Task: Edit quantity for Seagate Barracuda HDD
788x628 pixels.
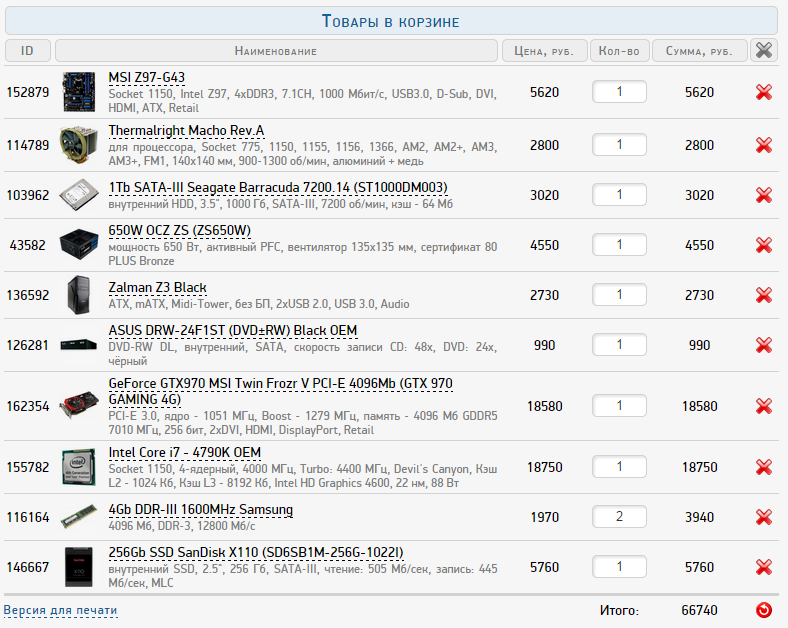Action: click(x=619, y=194)
